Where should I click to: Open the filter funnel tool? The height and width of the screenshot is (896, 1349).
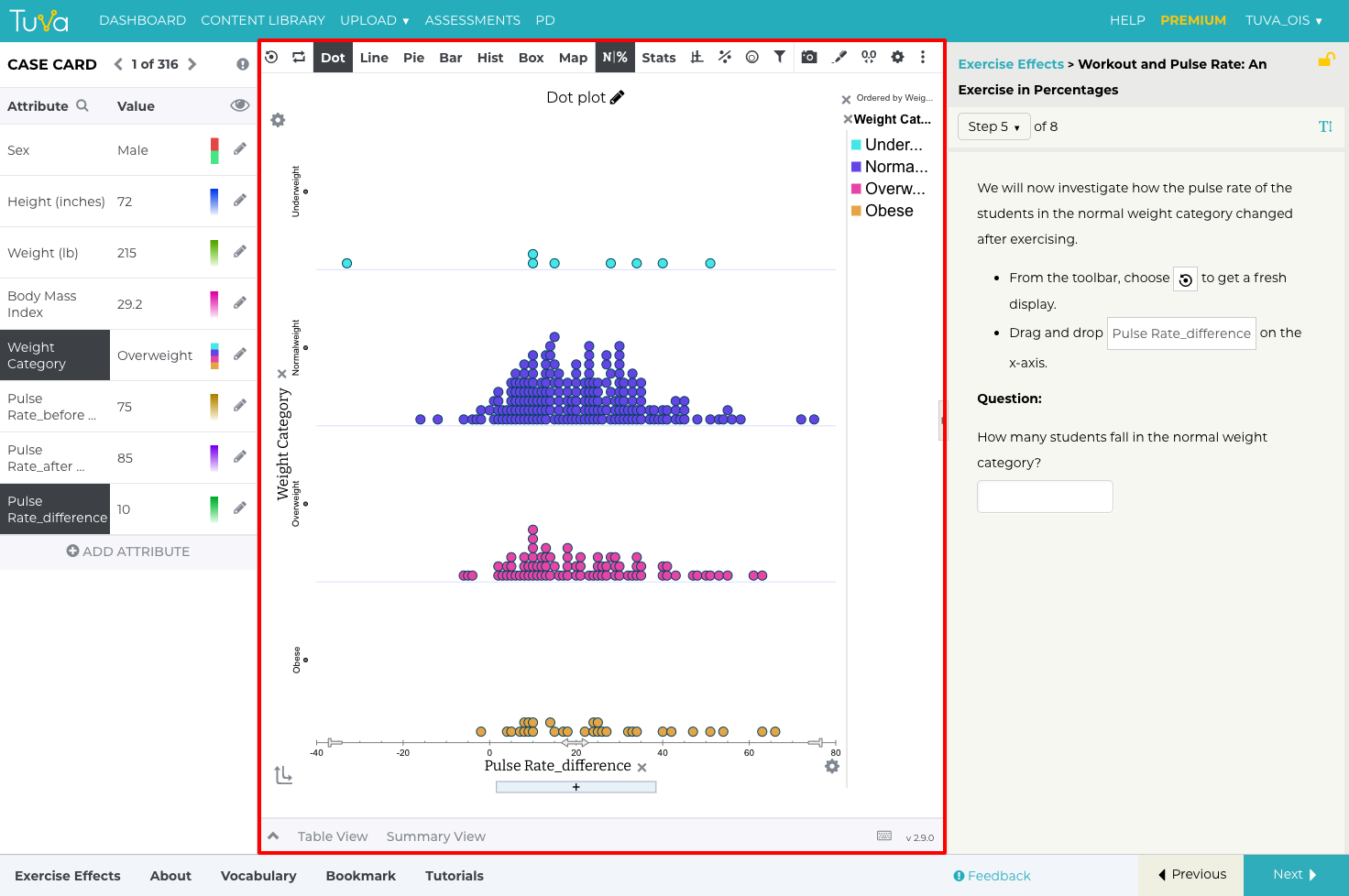[780, 57]
